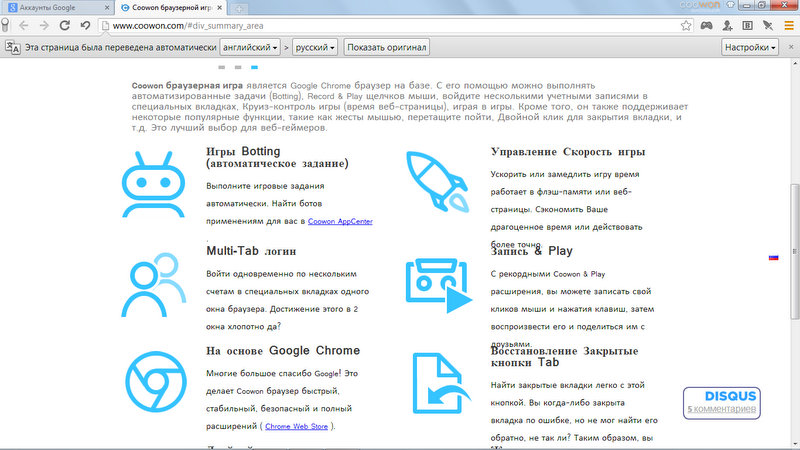Bookmark this page with the star icon
This screenshot has height=450, width=800.
[x=686, y=26]
